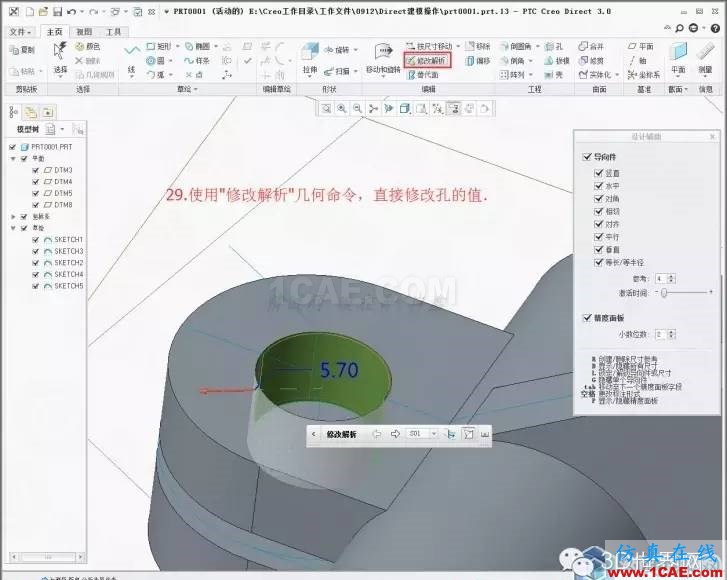Viewport: 727px width, 580px height.
Task: Choose the 椭圆 (Ellipse) sketch tool
Action: tap(198, 46)
